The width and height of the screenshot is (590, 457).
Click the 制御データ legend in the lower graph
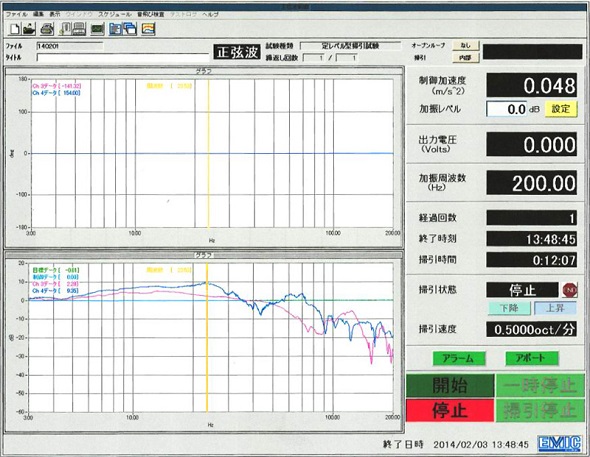[x=56, y=277]
